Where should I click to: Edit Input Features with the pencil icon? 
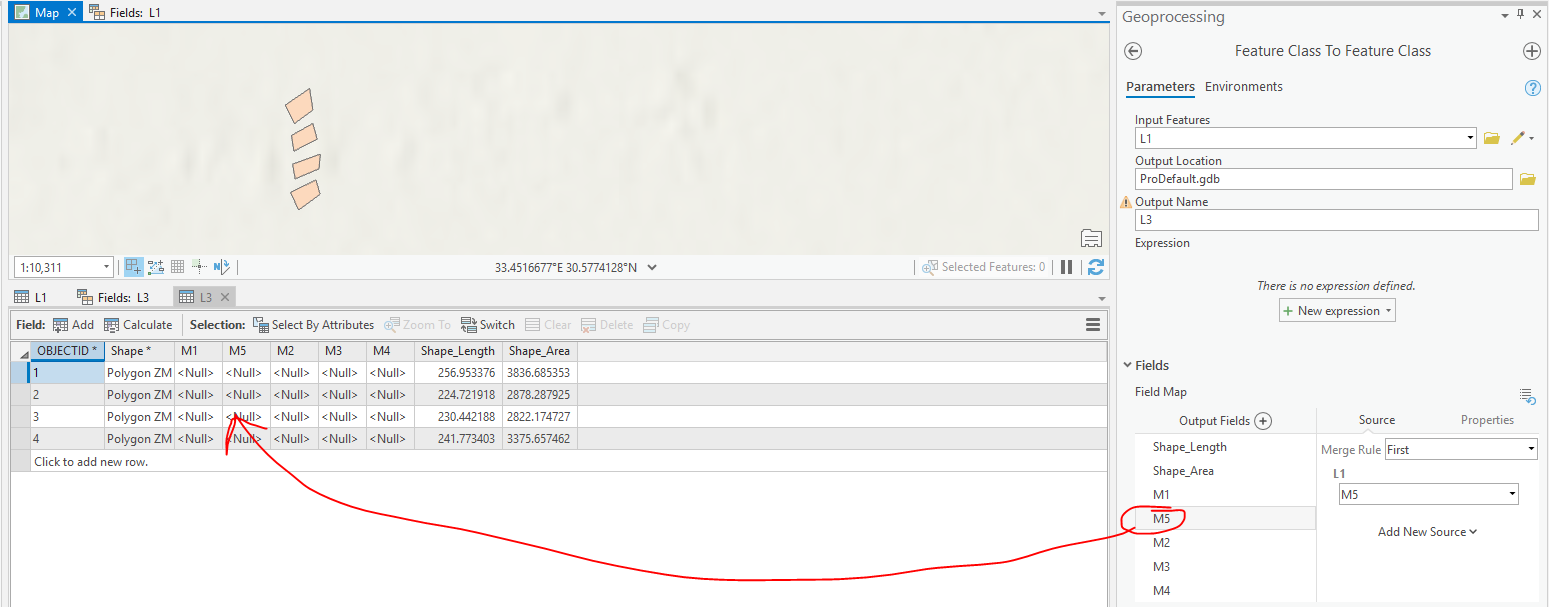[x=1517, y=138]
